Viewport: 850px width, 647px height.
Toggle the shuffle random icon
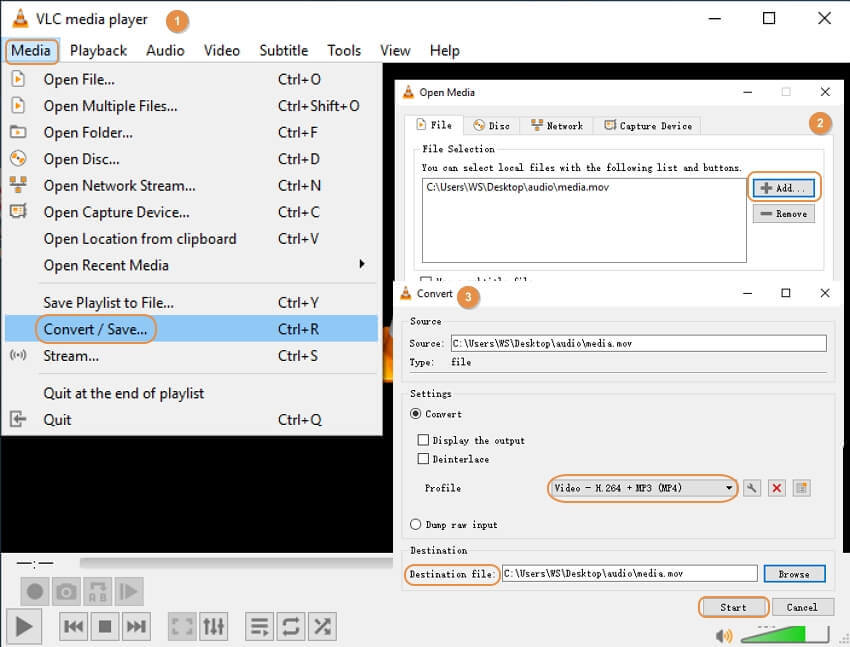click(x=322, y=627)
